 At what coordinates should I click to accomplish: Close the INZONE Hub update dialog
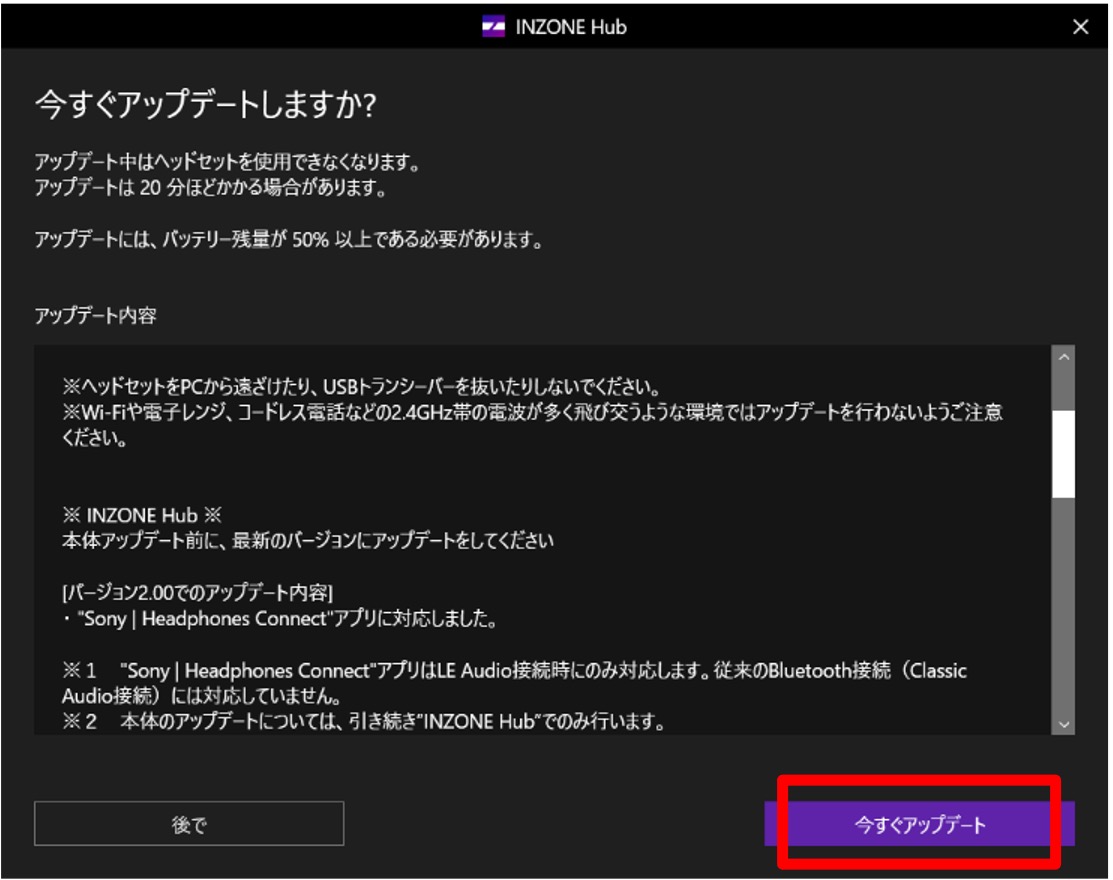point(1080,27)
